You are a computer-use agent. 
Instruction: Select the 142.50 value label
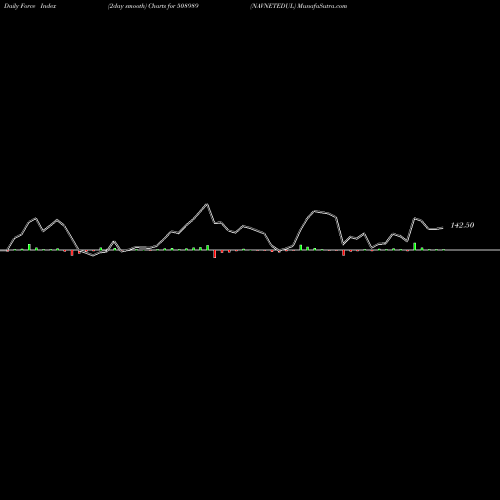point(462,225)
